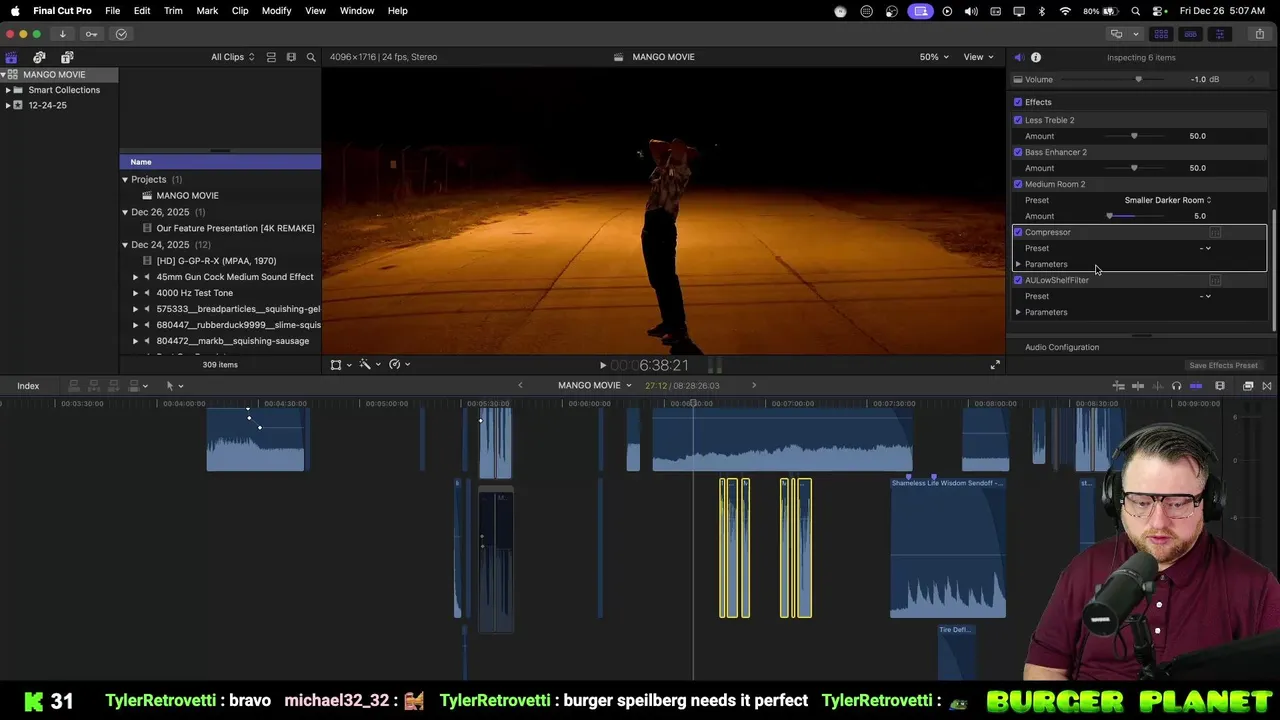The image size is (1280, 720).
Task: Expand the Compressor Parameters section
Action: coord(1018,264)
